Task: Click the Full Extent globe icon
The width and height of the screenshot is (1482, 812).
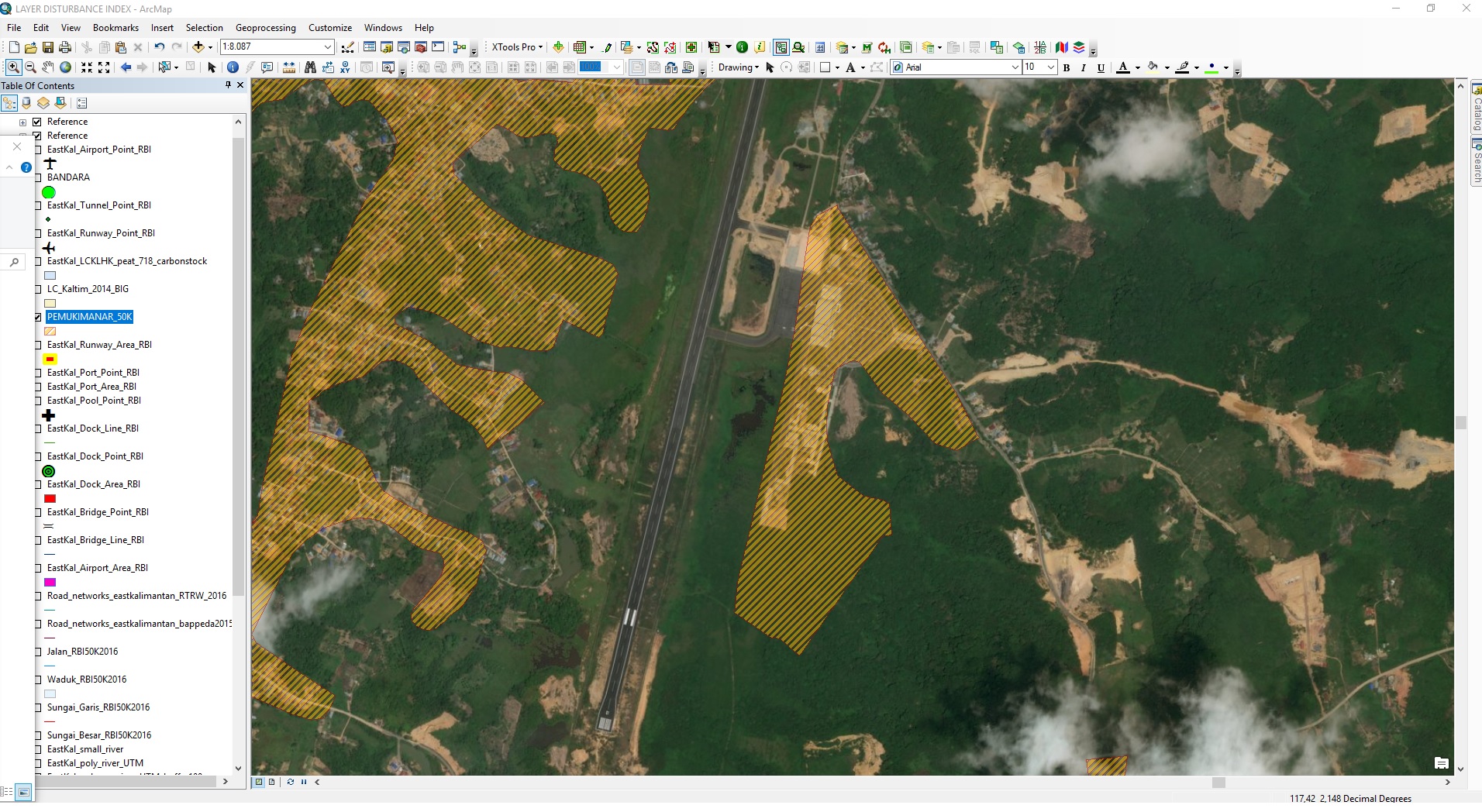Action: tap(66, 67)
